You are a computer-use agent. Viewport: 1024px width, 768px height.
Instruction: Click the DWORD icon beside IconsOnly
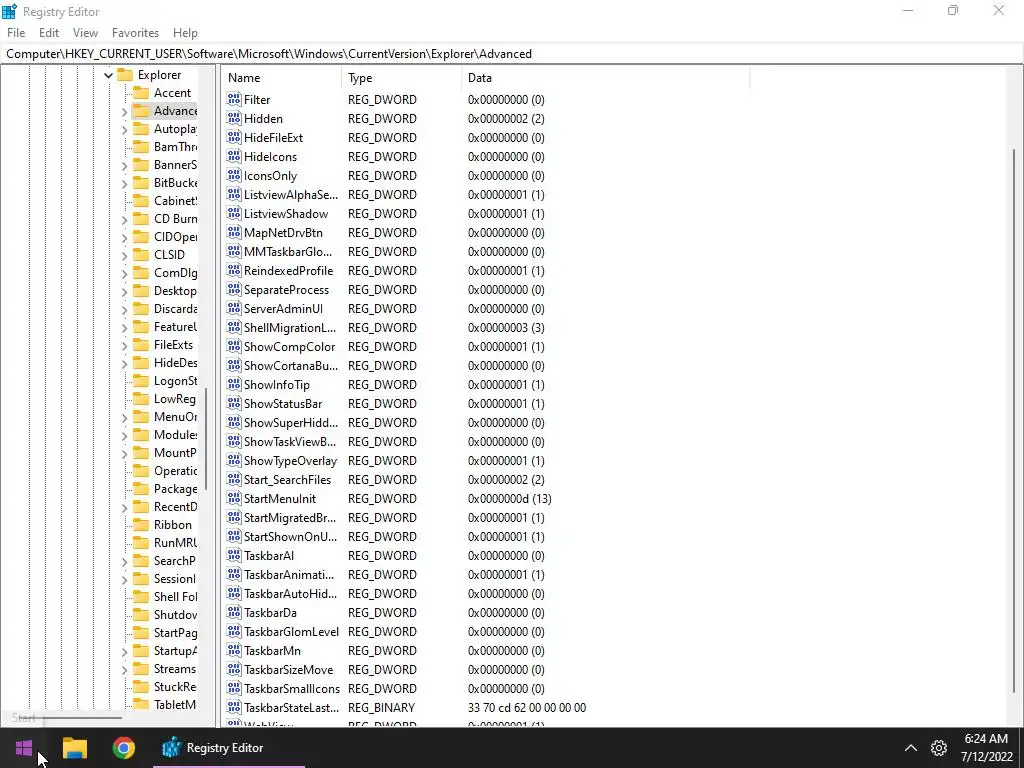click(x=234, y=175)
